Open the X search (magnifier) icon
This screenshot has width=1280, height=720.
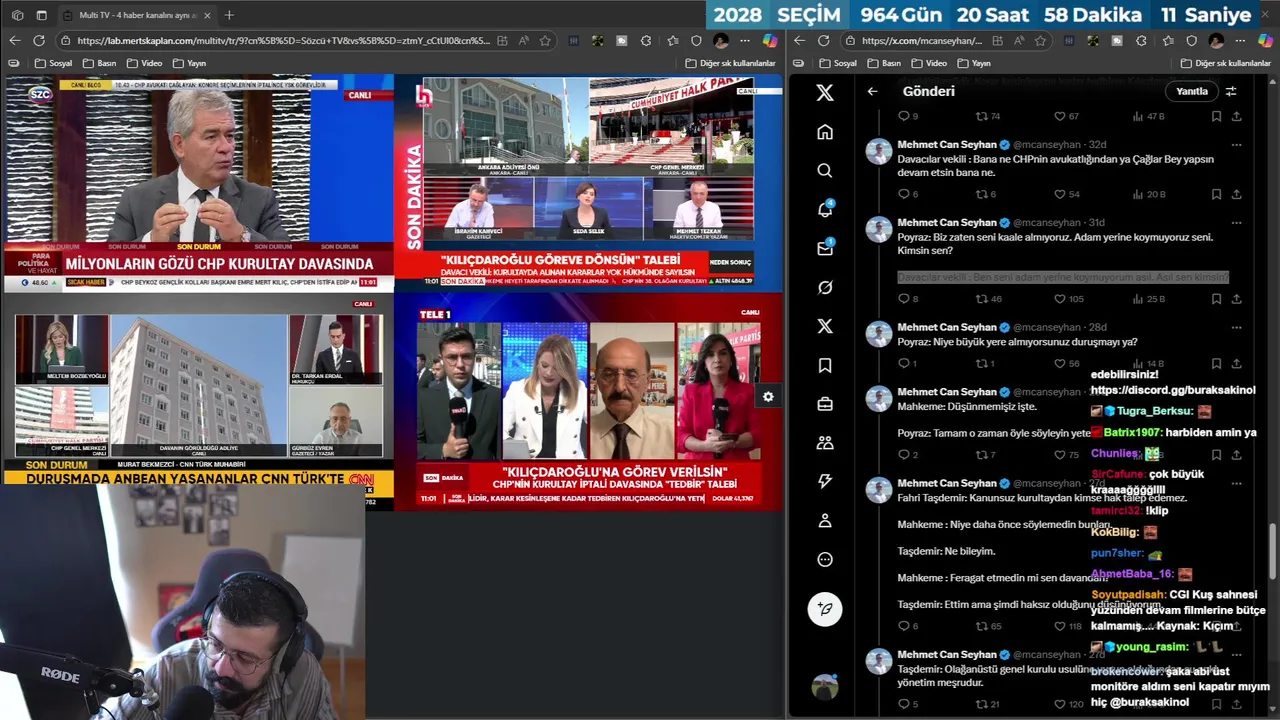825,171
